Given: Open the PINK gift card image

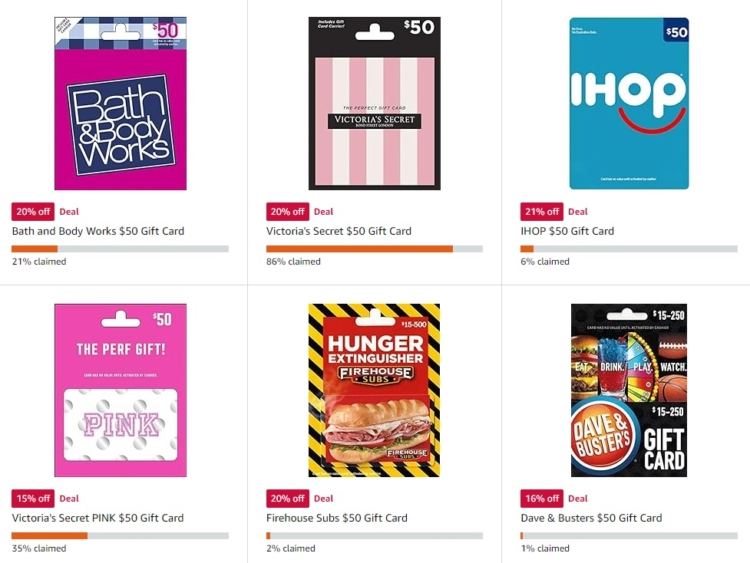Looking at the screenshot, I should [x=121, y=390].
